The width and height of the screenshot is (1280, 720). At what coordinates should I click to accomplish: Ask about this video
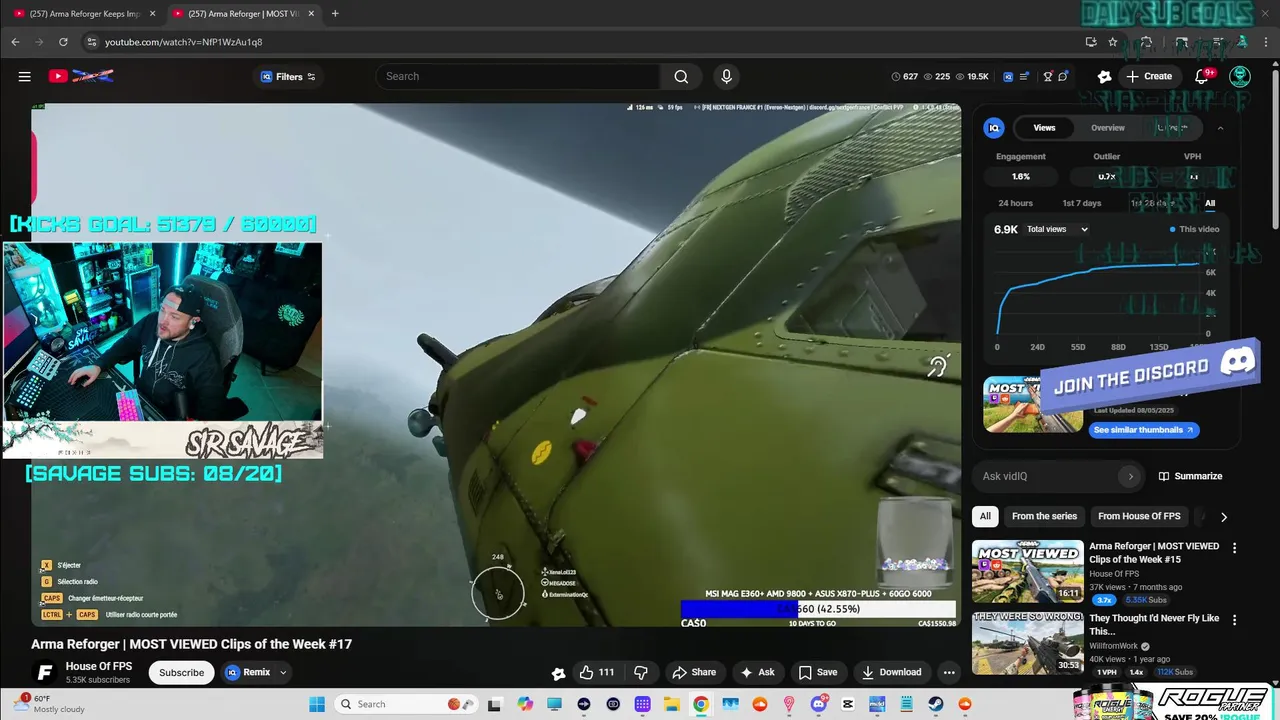pos(756,672)
